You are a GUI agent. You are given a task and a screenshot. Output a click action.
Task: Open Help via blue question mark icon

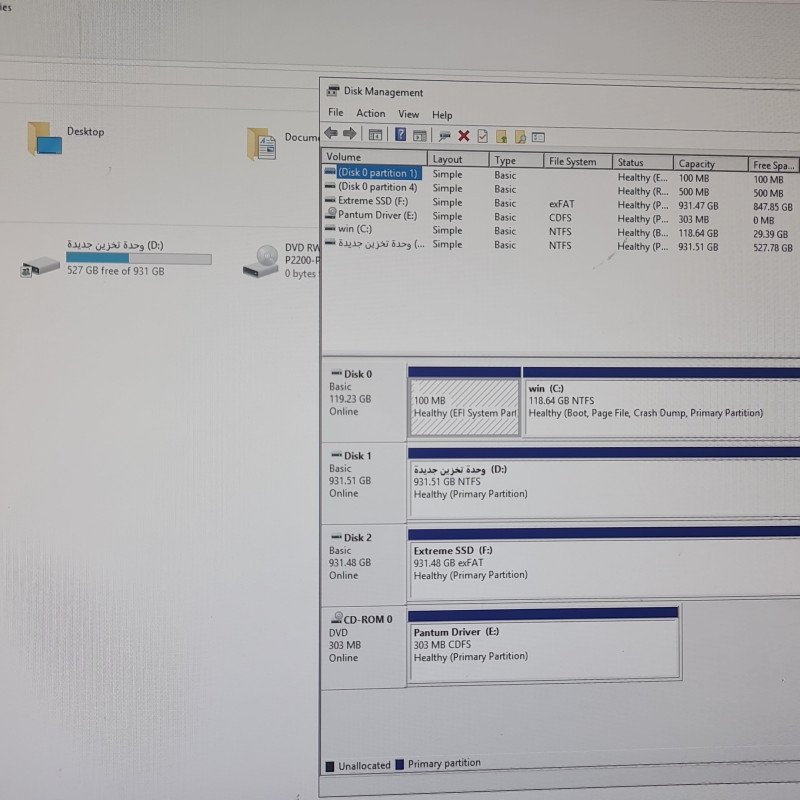click(x=401, y=135)
